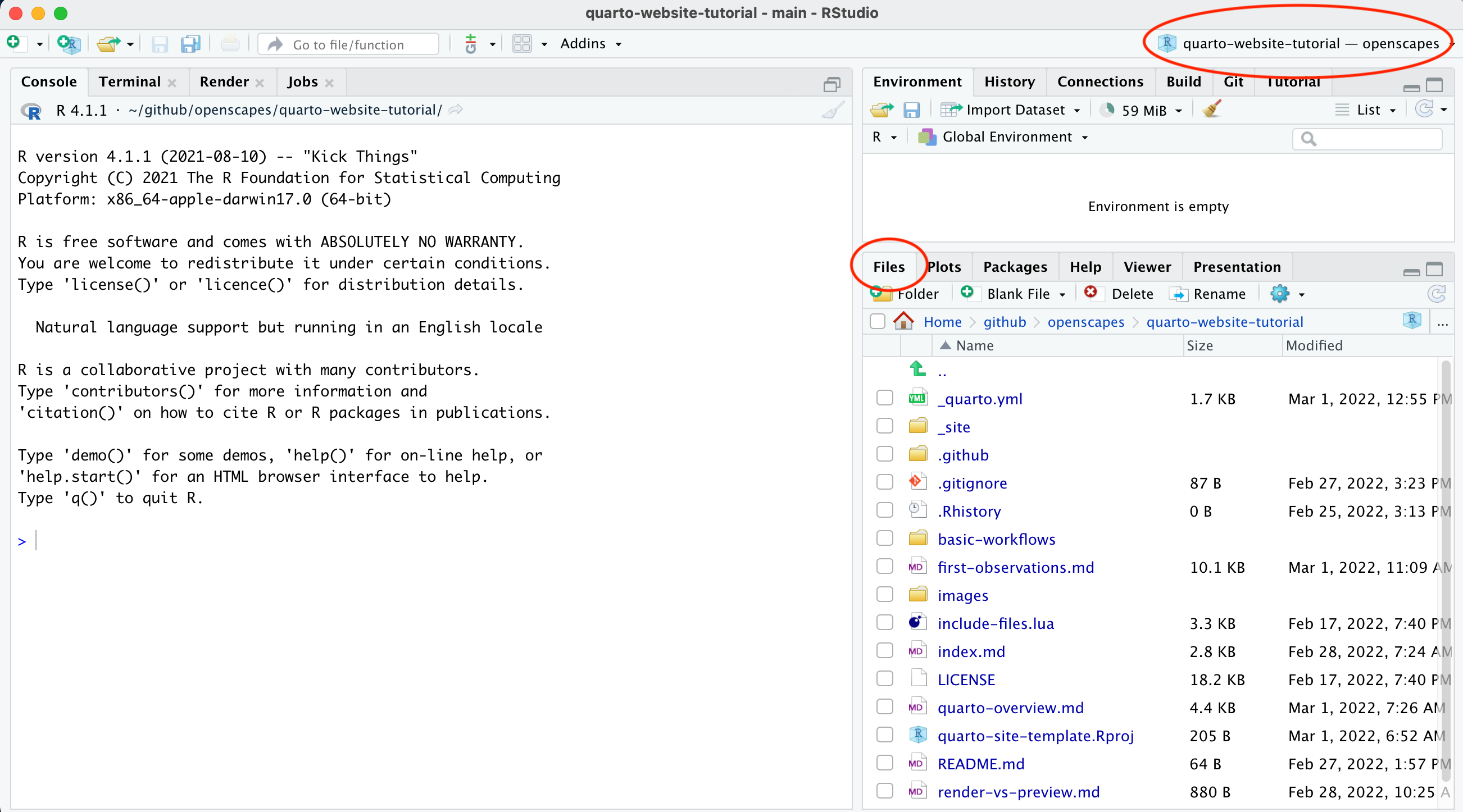Open the quarto-overview.md file link
The height and width of the screenshot is (812, 1463).
click(x=1010, y=708)
